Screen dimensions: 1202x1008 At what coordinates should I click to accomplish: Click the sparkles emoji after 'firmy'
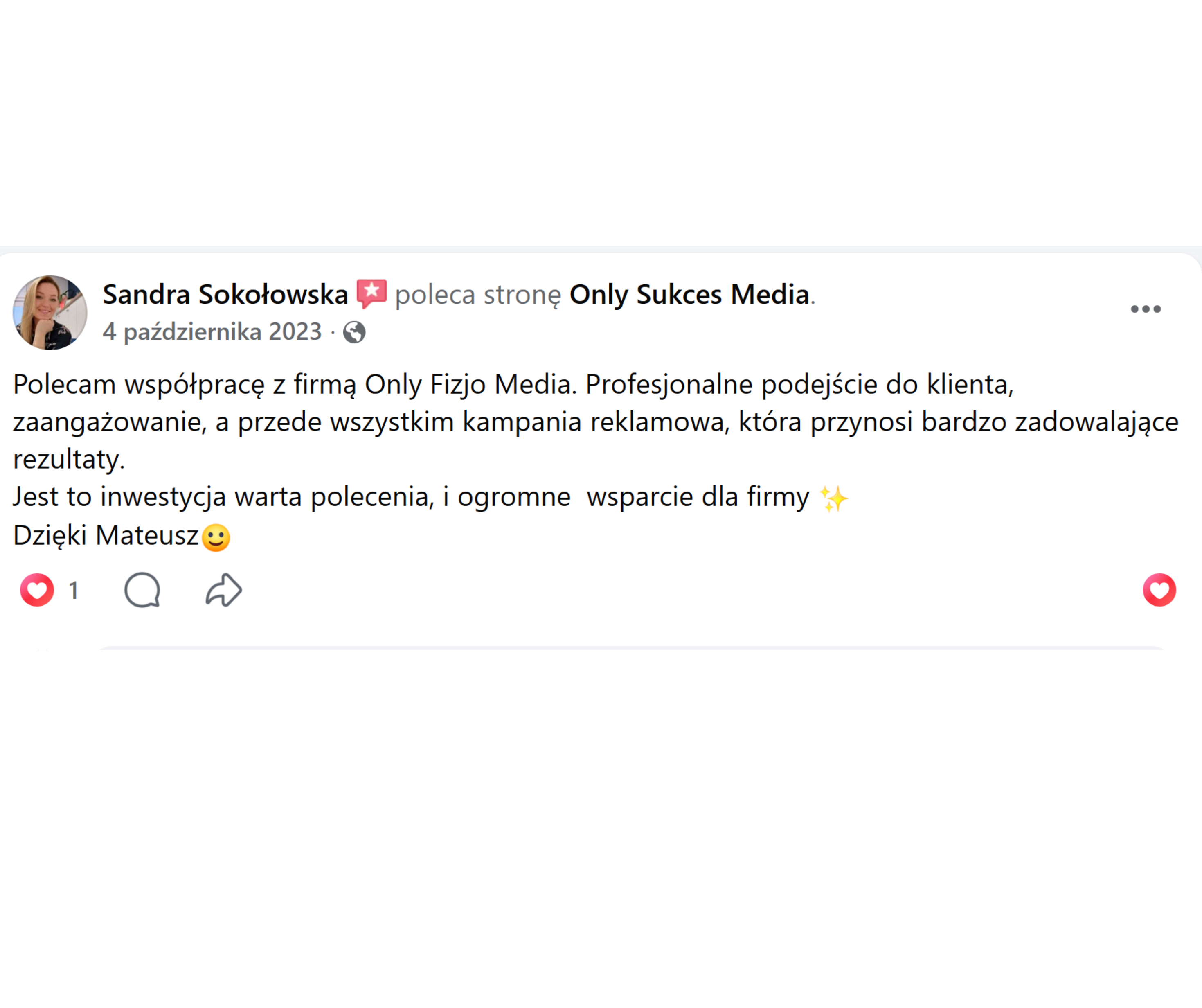(835, 498)
